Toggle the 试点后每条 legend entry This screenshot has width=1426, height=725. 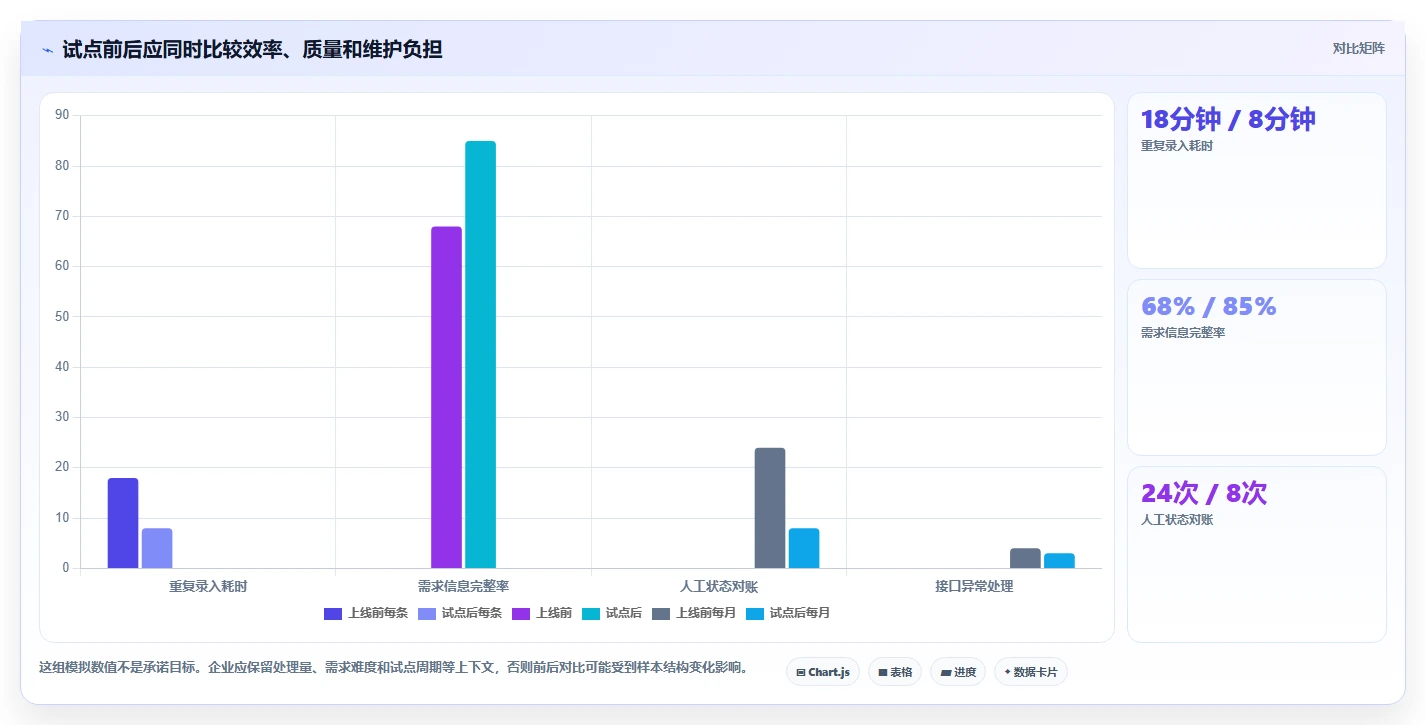pyautogui.click(x=459, y=613)
